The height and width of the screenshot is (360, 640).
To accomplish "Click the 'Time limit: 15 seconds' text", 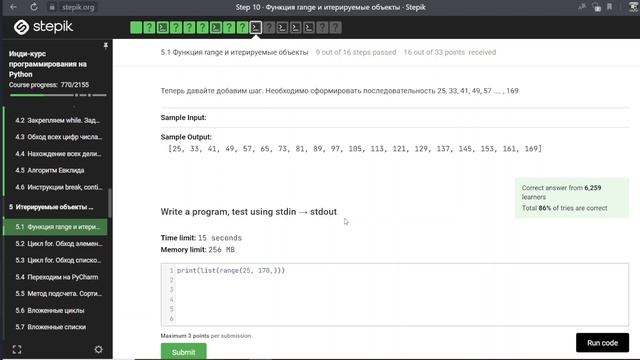I will coord(201,238).
